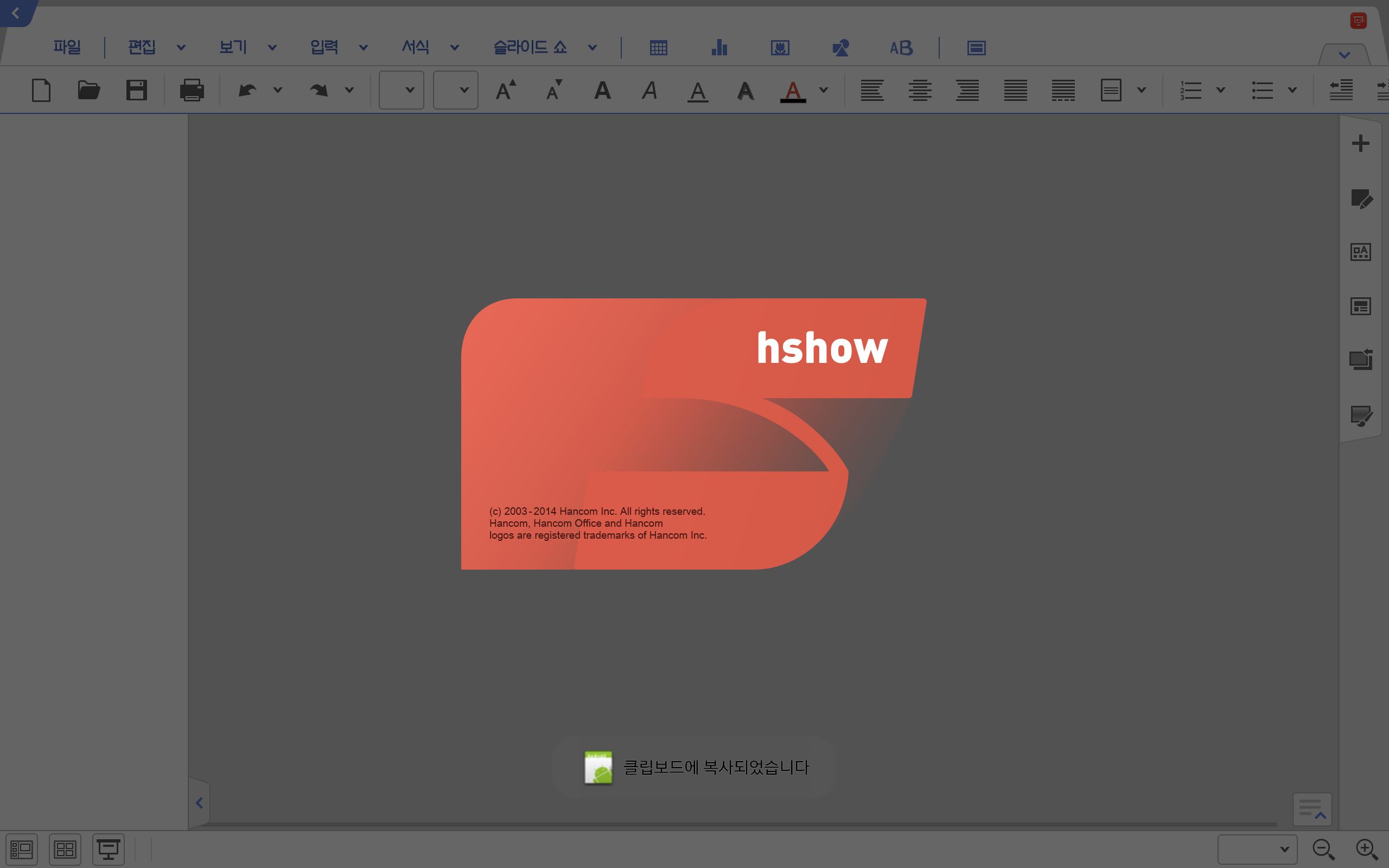Viewport: 1389px width, 868px height.
Task: Click the open folder icon
Action: pyautogui.click(x=88, y=90)
